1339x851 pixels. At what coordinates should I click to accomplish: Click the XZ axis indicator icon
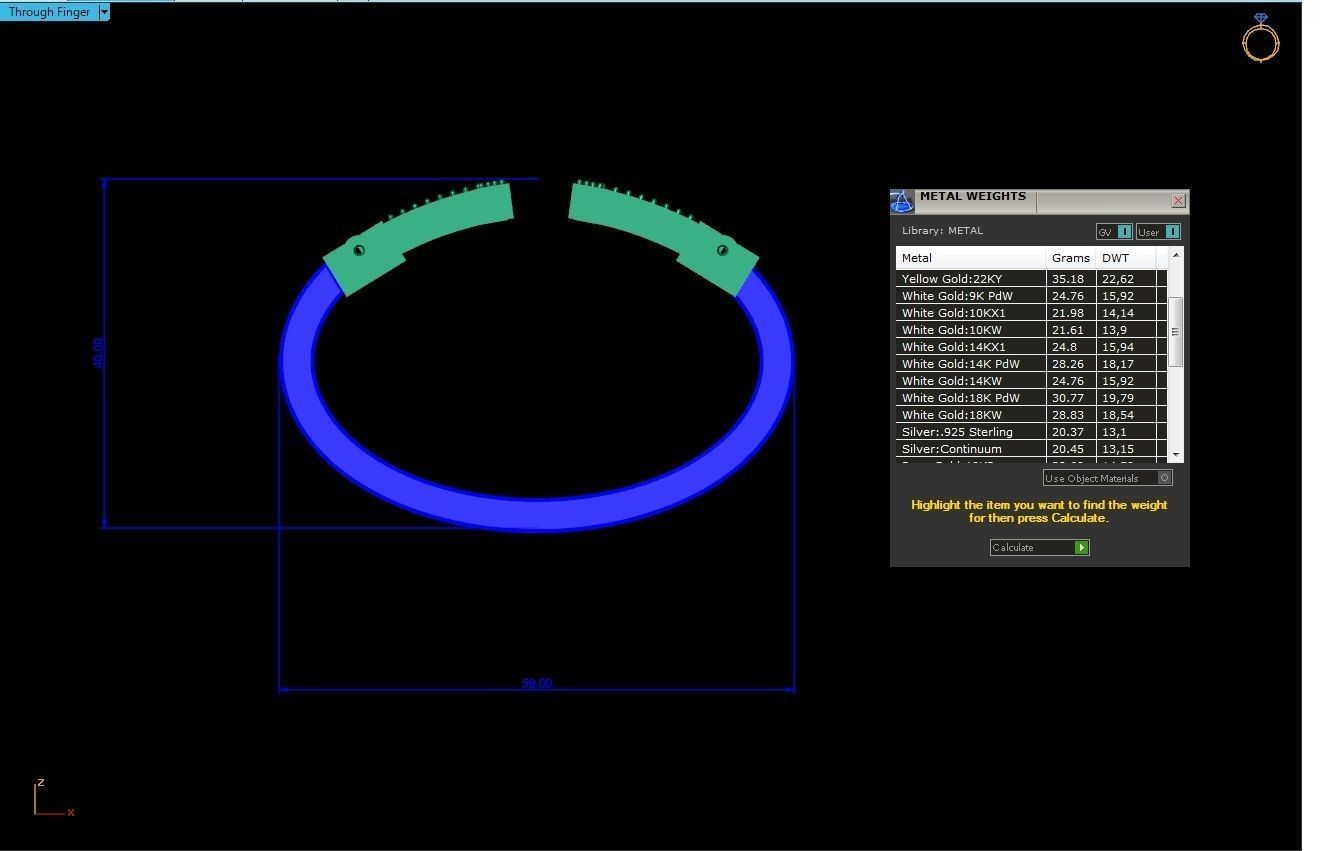click(x=53, y=799)
